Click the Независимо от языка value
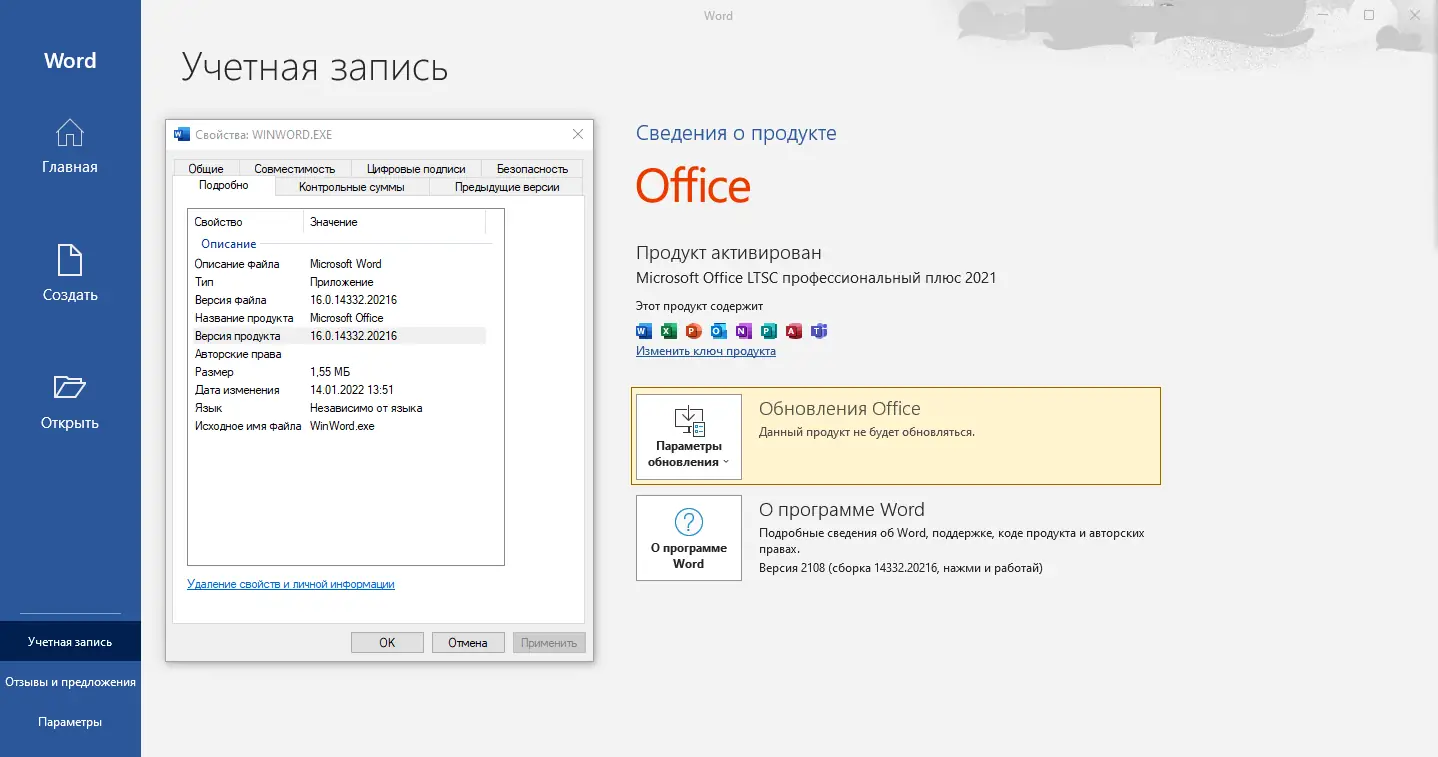 click(366, 408)
